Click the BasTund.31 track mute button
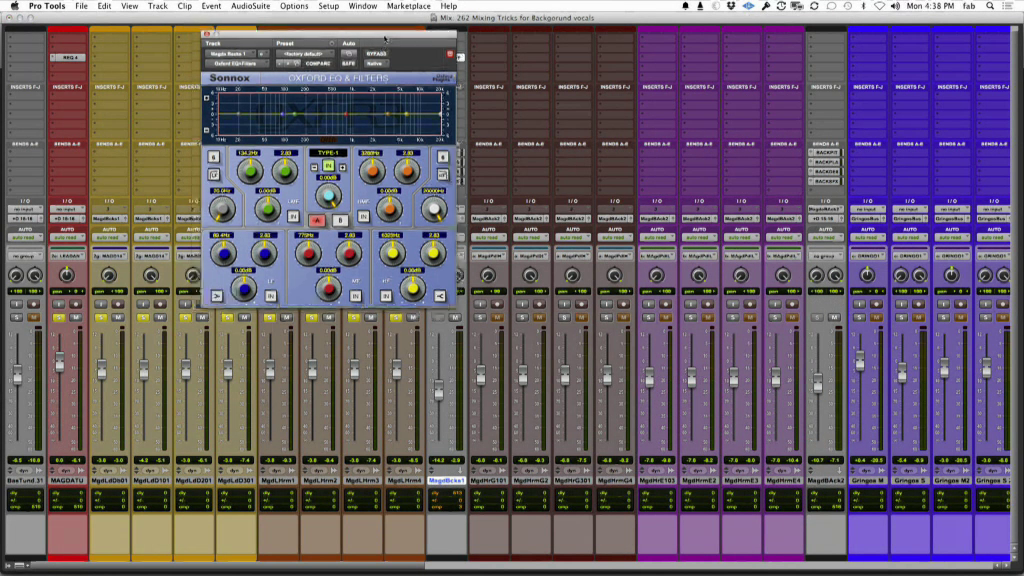1024x576 pixels. click(33, 317)
